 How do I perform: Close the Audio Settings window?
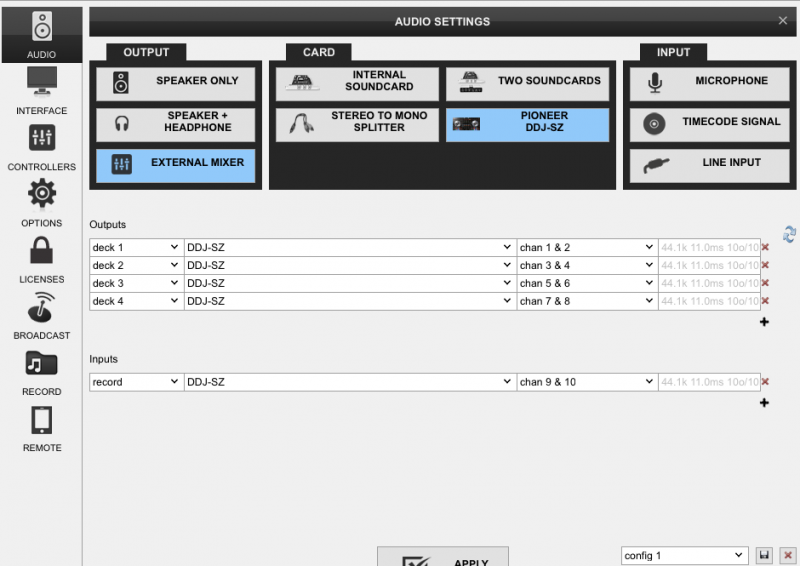click(783, 21)
